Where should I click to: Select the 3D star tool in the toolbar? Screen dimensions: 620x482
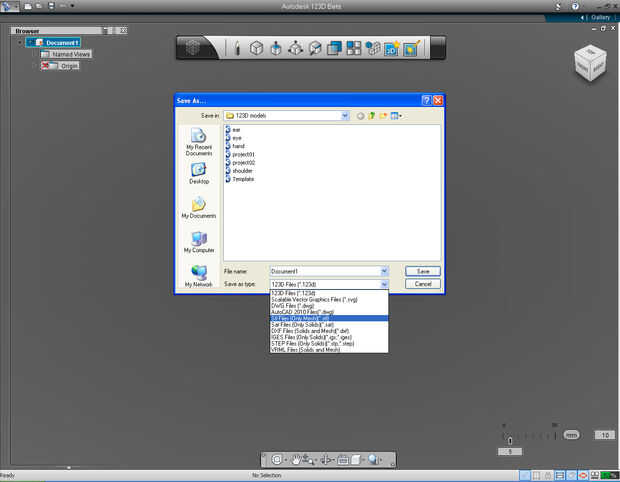(x=392, y=48)
